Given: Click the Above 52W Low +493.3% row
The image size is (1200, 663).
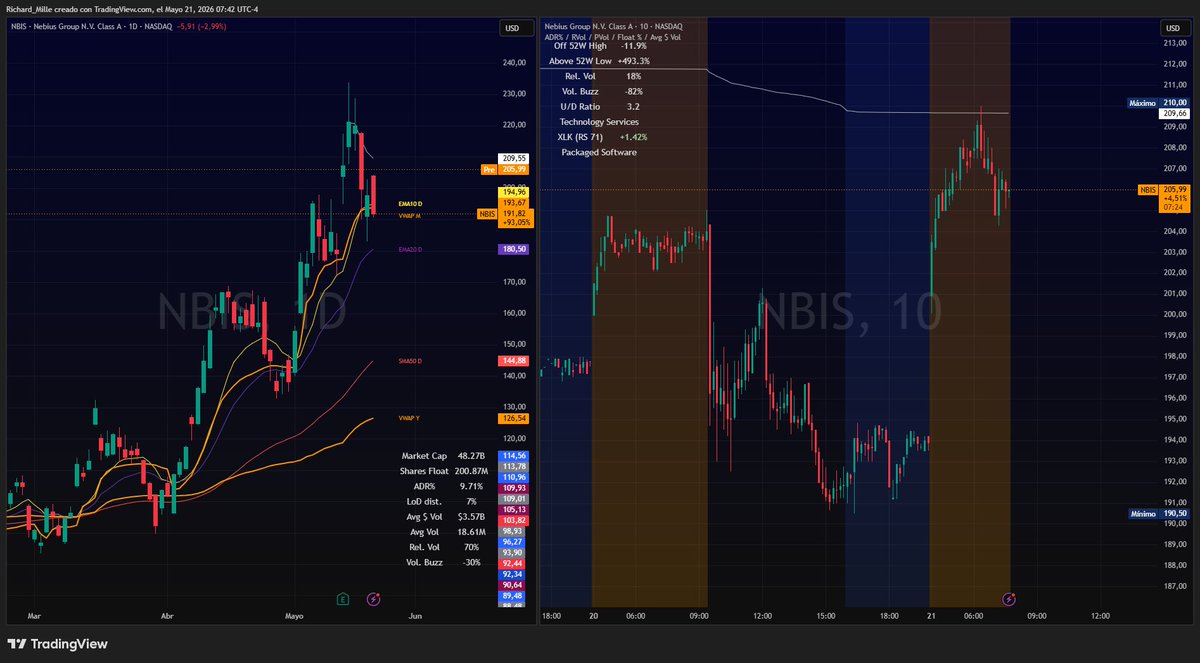Looking at the screenshot, I should [x=600, y=61].
